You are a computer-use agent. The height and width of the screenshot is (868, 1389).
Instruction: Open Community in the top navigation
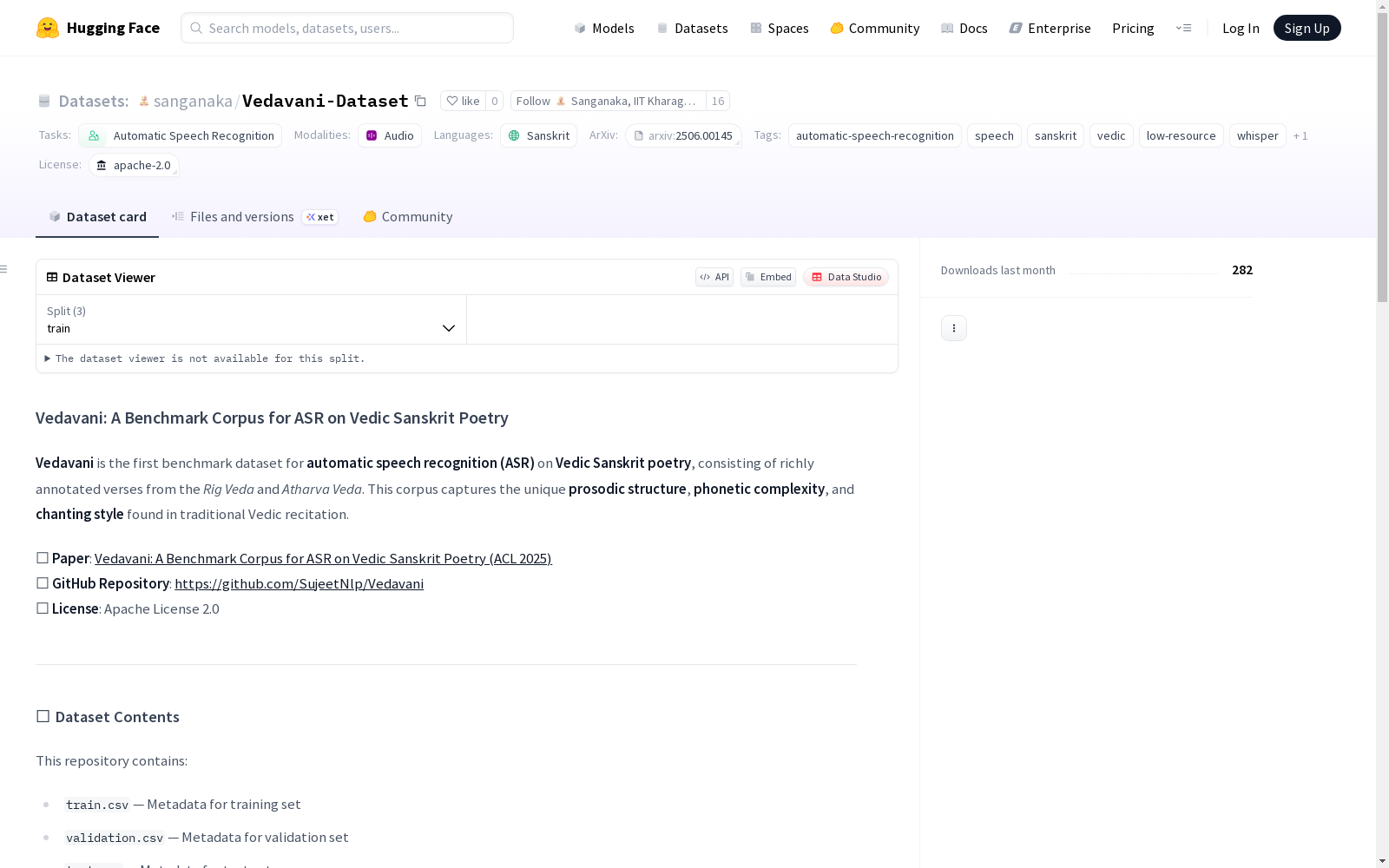coord(875,28)
